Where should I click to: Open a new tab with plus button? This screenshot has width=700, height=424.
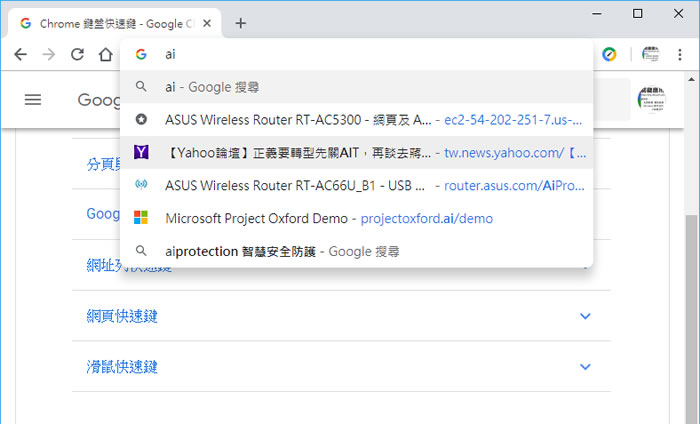[241, 23]
